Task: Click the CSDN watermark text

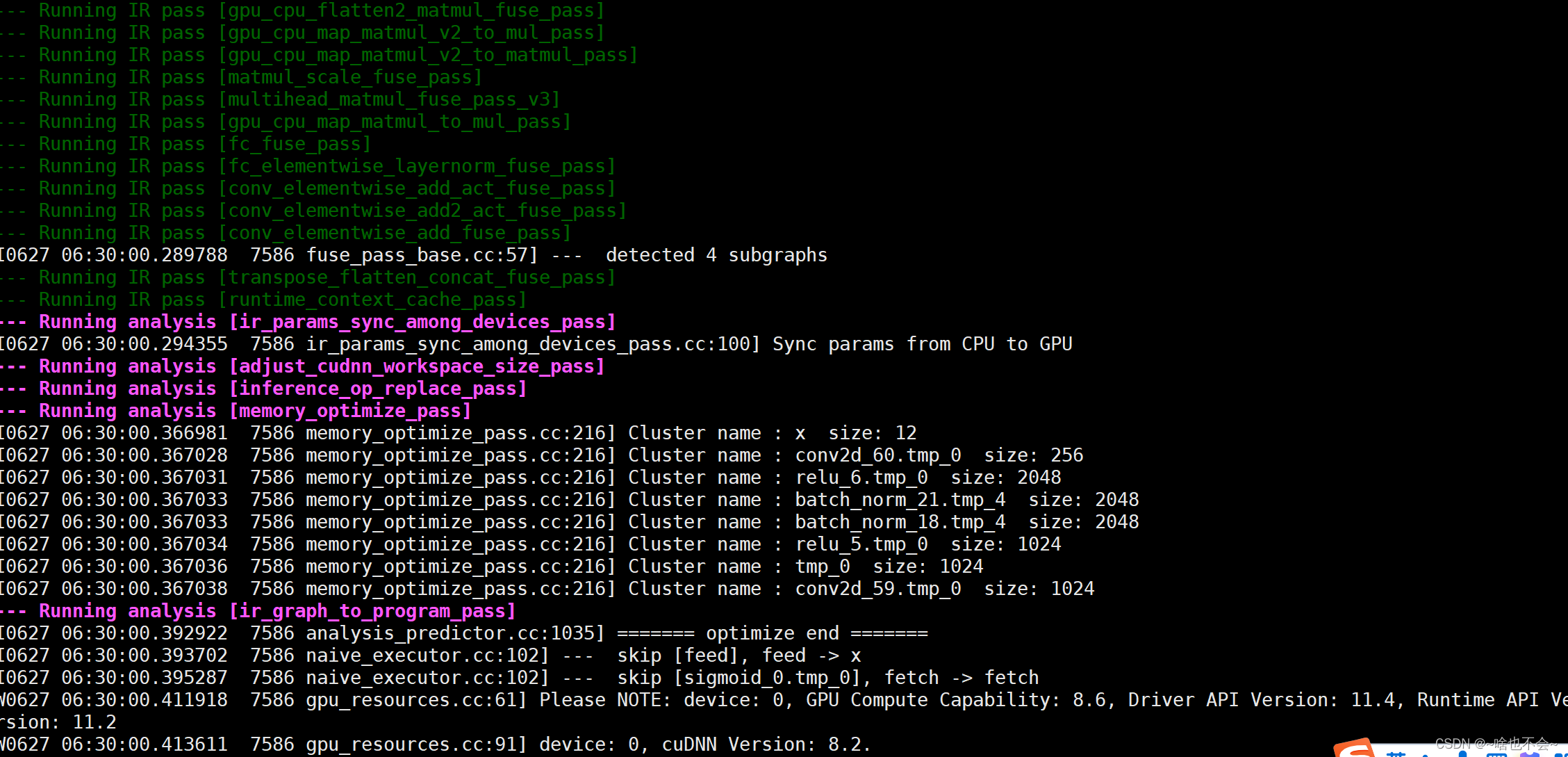Action: click(x=1494, y=744)
